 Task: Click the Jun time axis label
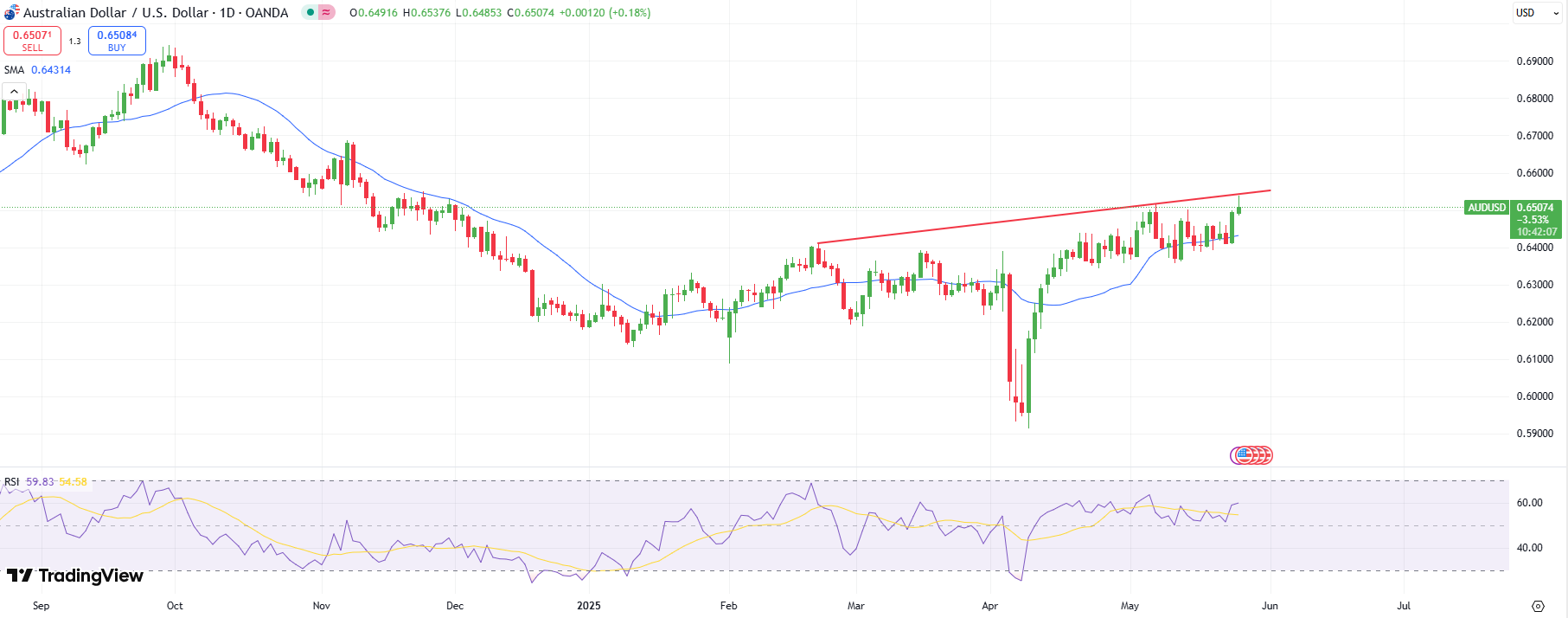pos(1270,606)
